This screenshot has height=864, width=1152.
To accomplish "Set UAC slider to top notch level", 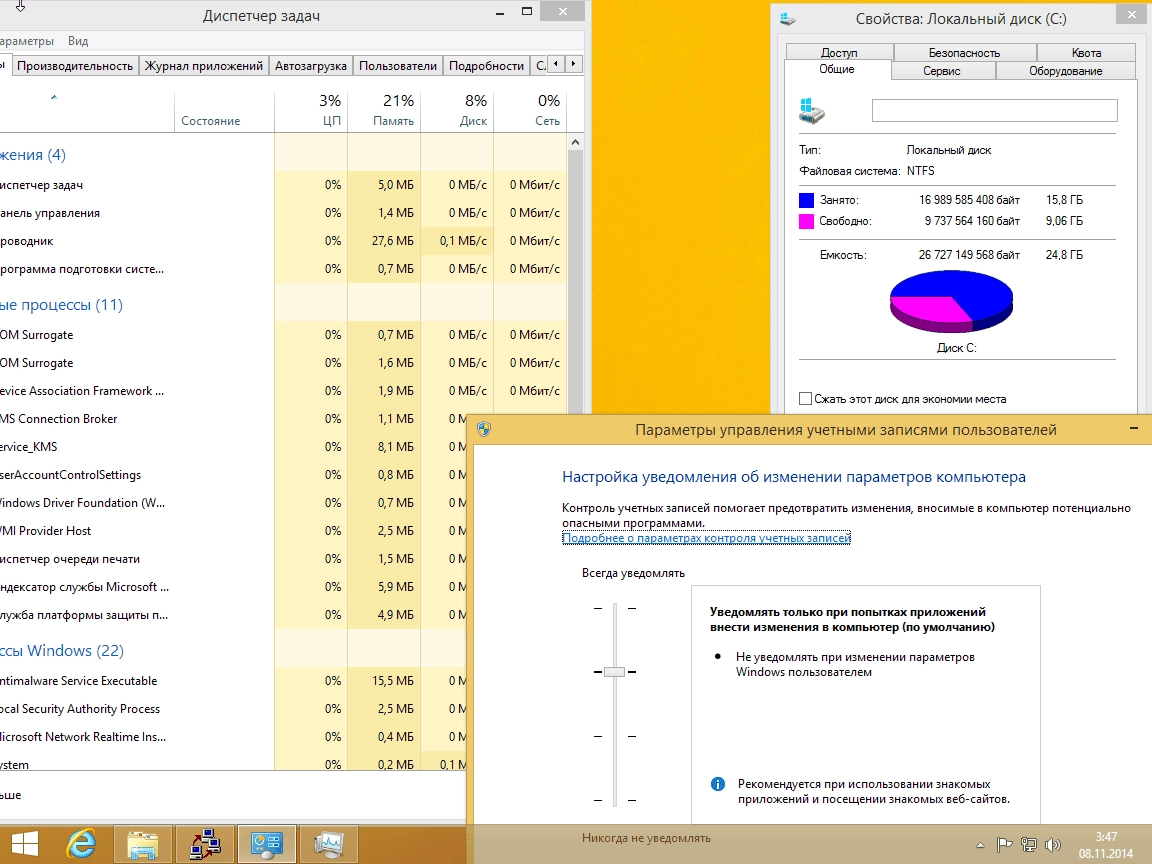I will (x=614, y=608).
